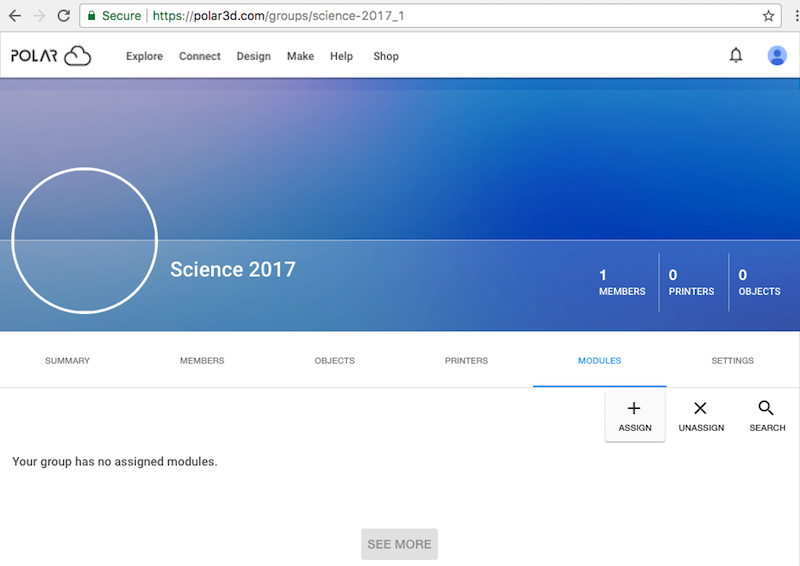Switch to the Settings tab
800x566 pixels.
pyautogui.click(x=733, y=361)
